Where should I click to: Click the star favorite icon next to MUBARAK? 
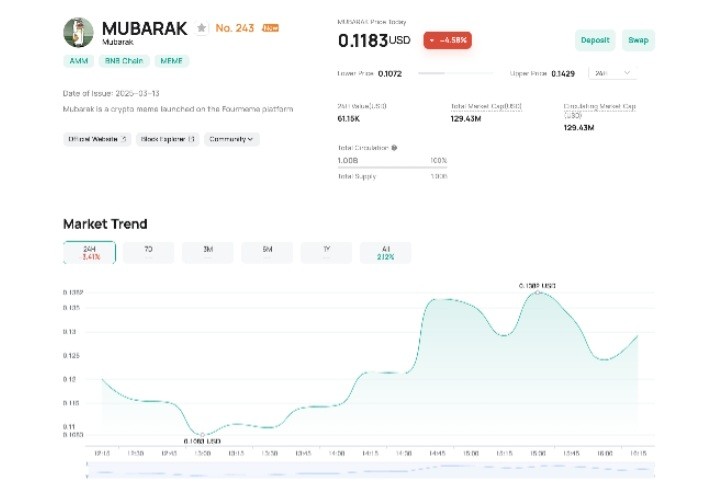pyautogui.click(x=202, y=28)
